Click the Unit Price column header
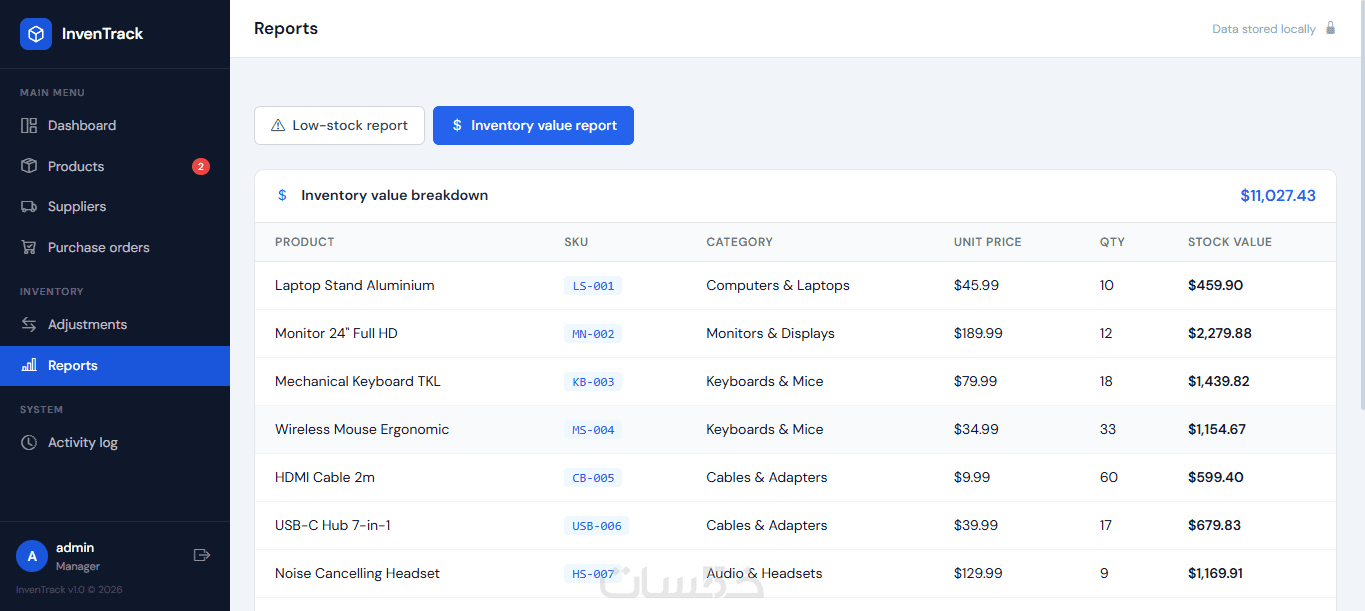Screen dimensions: 1365x611 [x=987, y=242]
